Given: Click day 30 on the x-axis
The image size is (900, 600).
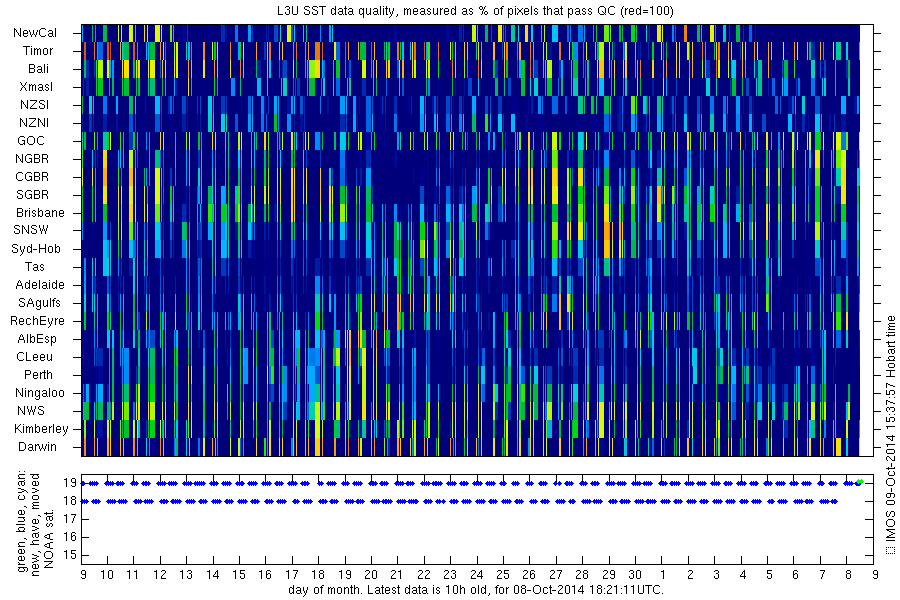Looking at the screenshot, I should (635, 575).
